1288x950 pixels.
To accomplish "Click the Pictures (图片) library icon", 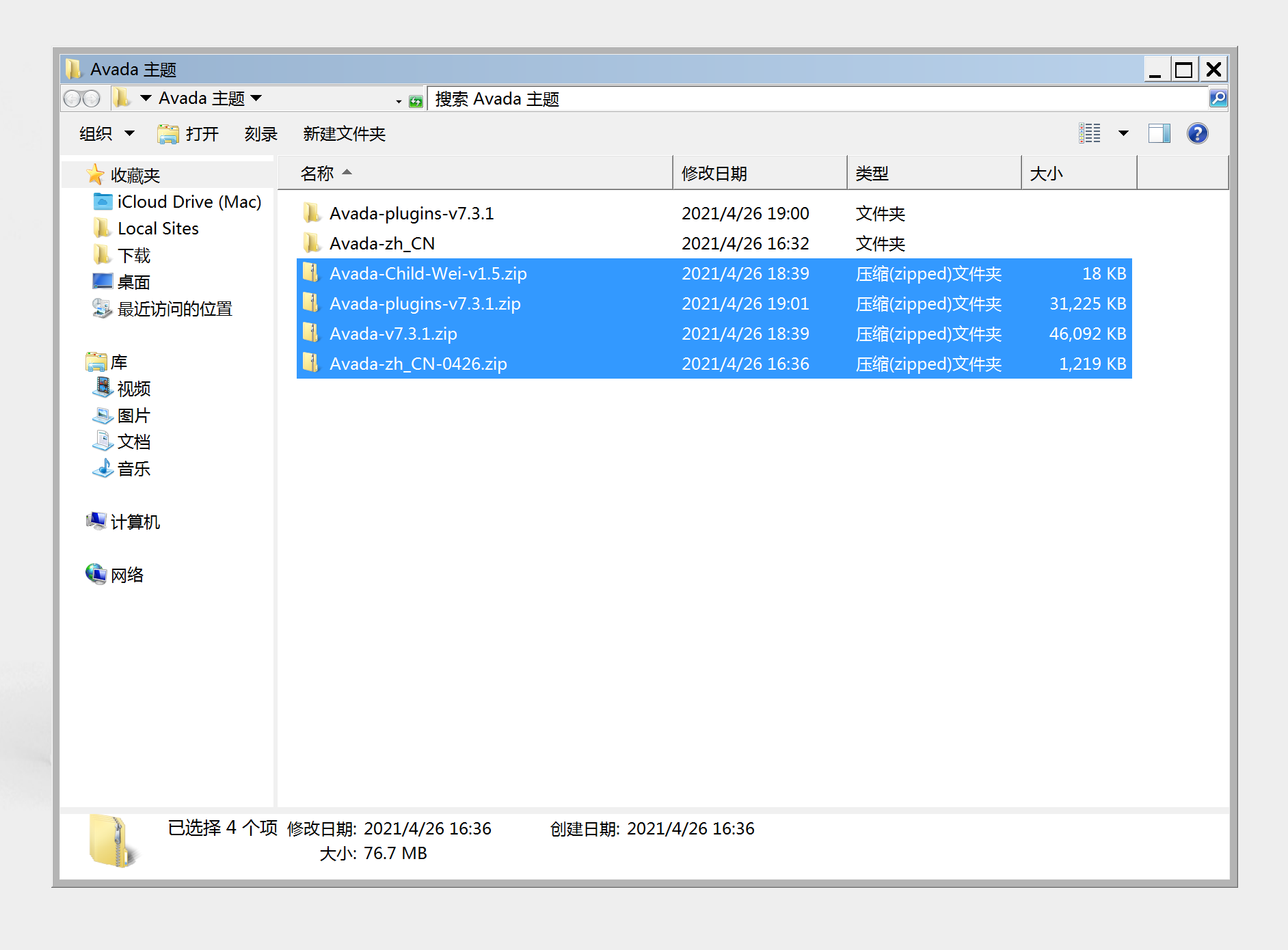I will tap(103, 415).
